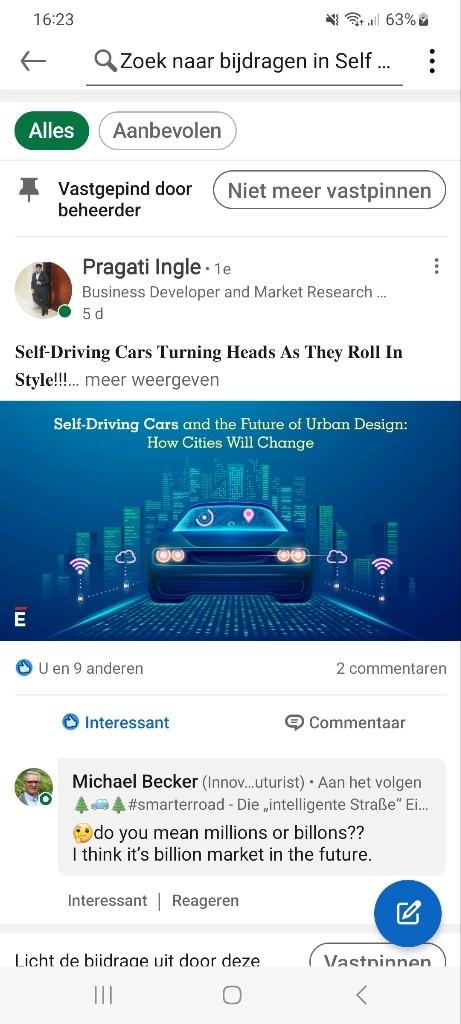Screen dimensions: 461x1024
Task: Open post options for Pragati Ingle's post
Action: [436, 266]
